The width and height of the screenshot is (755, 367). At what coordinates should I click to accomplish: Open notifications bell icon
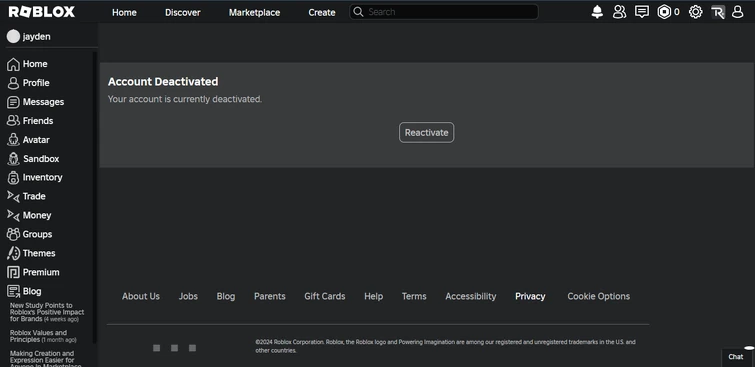(x=597, y=12)
